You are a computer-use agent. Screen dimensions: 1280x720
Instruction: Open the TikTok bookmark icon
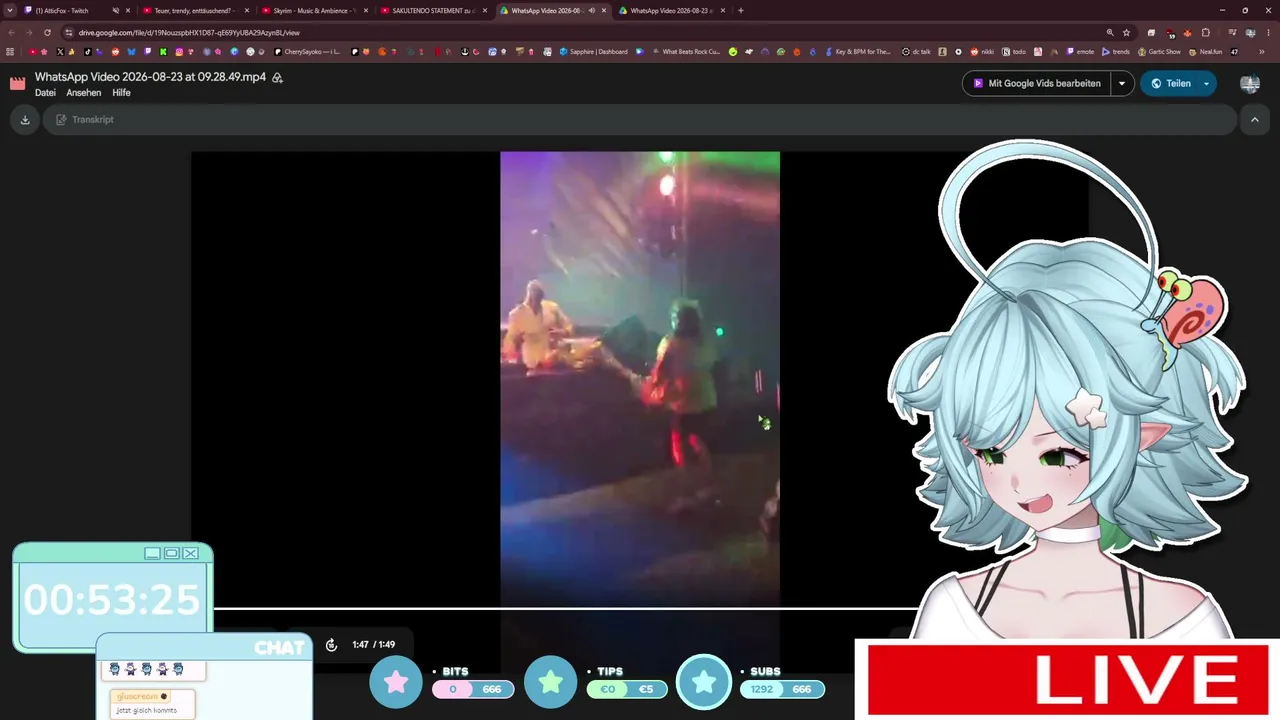tap(87, 52)
